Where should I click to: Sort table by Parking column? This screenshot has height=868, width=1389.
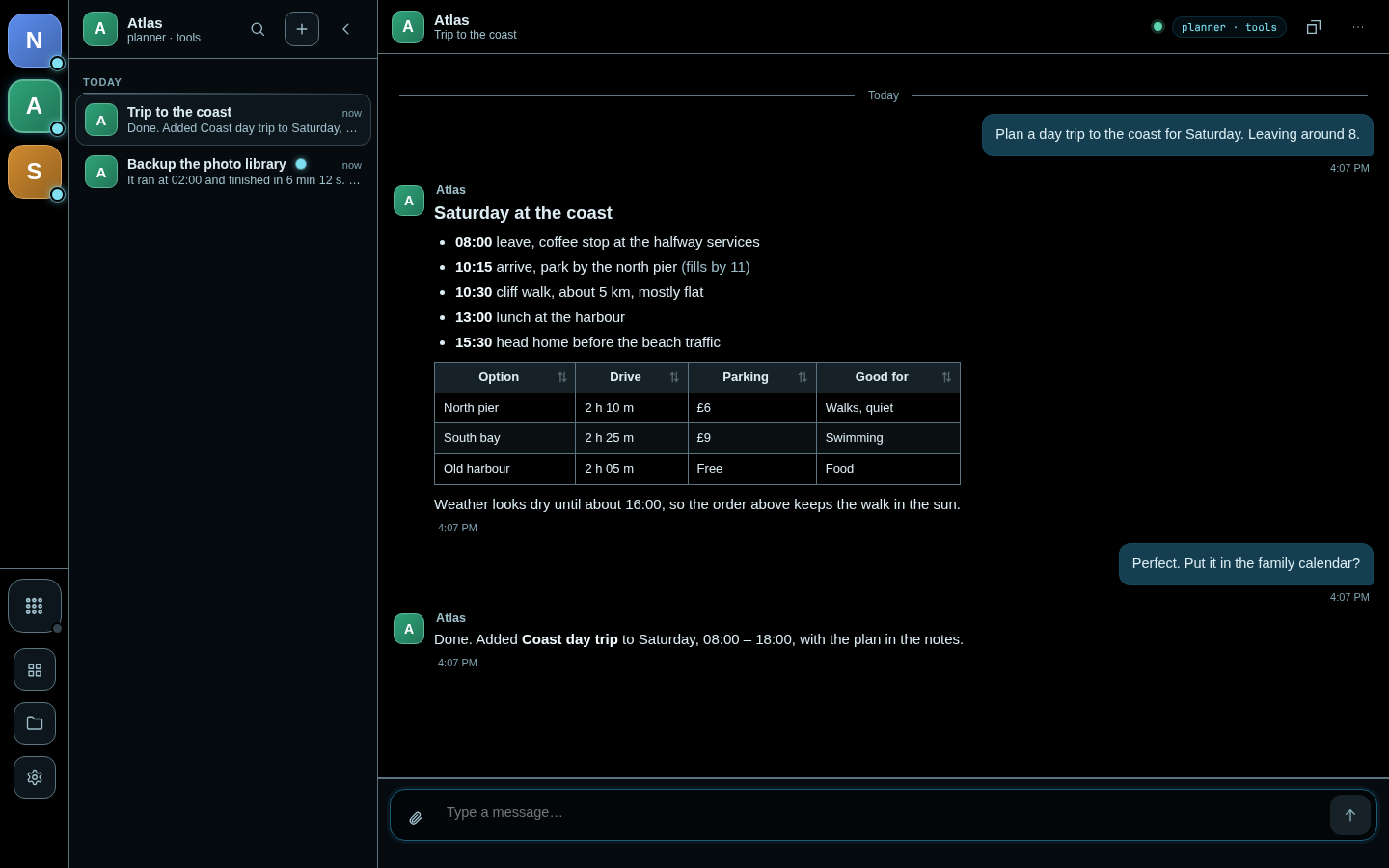tap(752, 377)
